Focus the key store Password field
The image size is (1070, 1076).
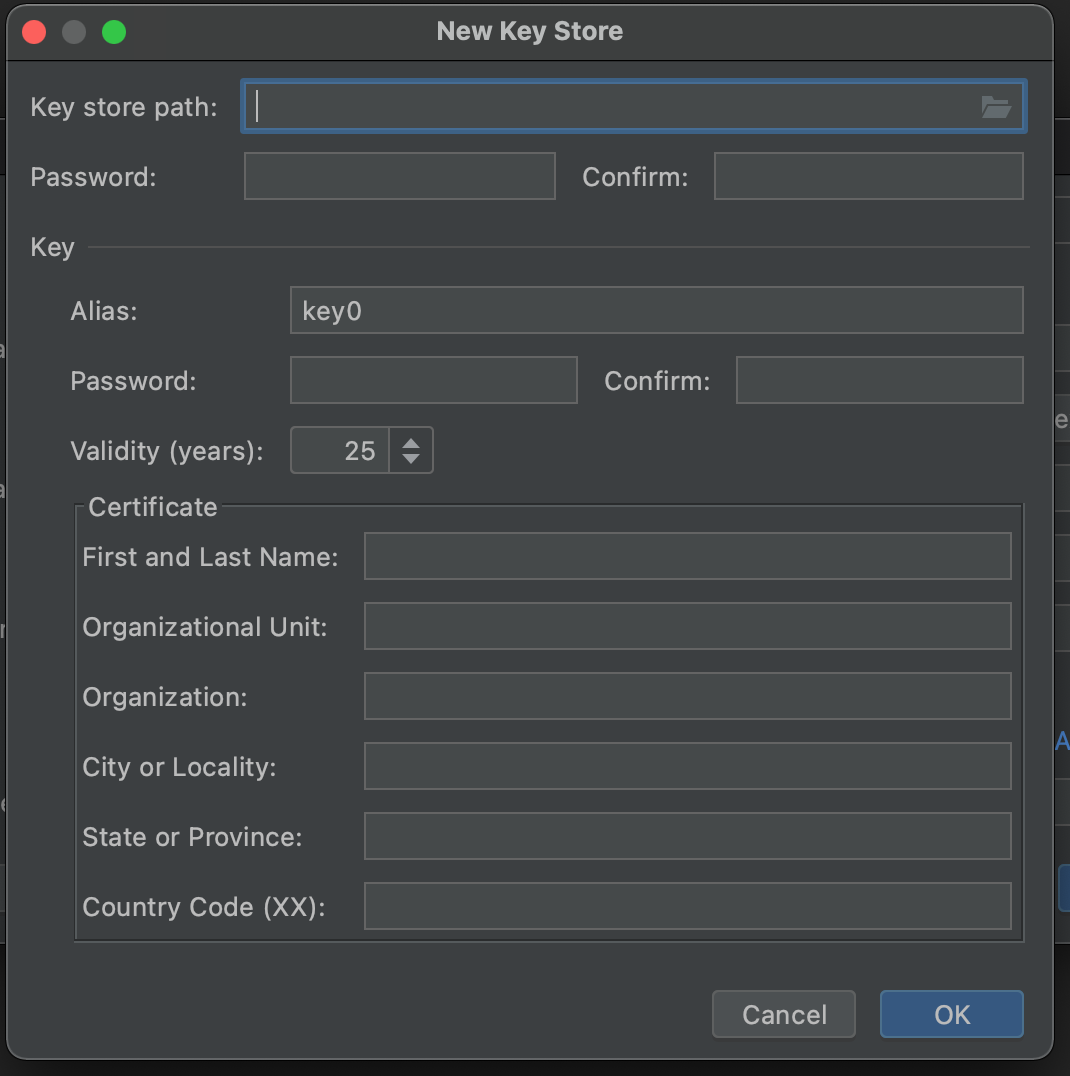pyautogui.click(x=399, y=177)
